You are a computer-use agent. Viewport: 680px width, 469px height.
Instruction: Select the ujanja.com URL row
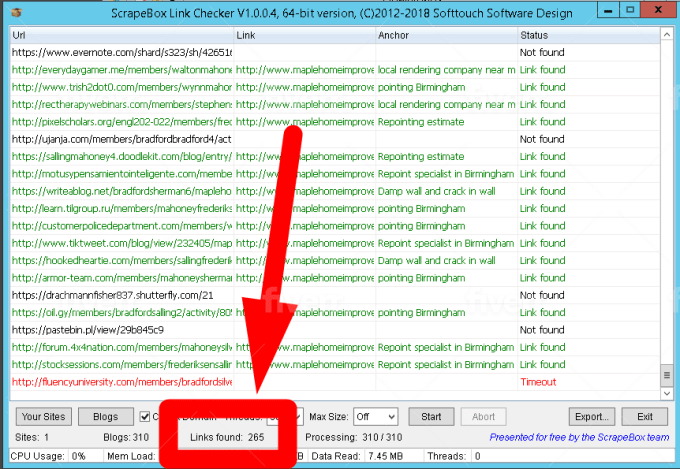click(x=335, y=139)
